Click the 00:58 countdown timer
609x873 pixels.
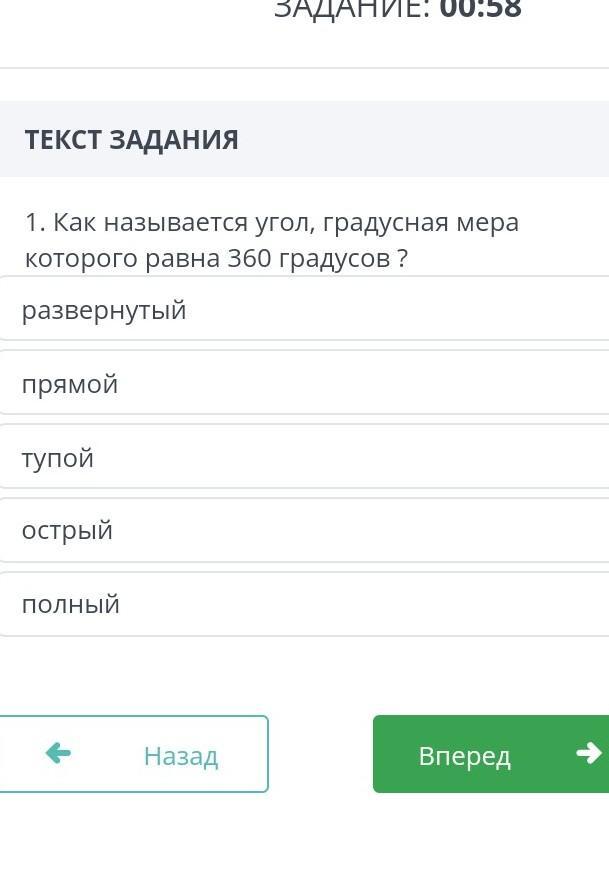[481, 10]
